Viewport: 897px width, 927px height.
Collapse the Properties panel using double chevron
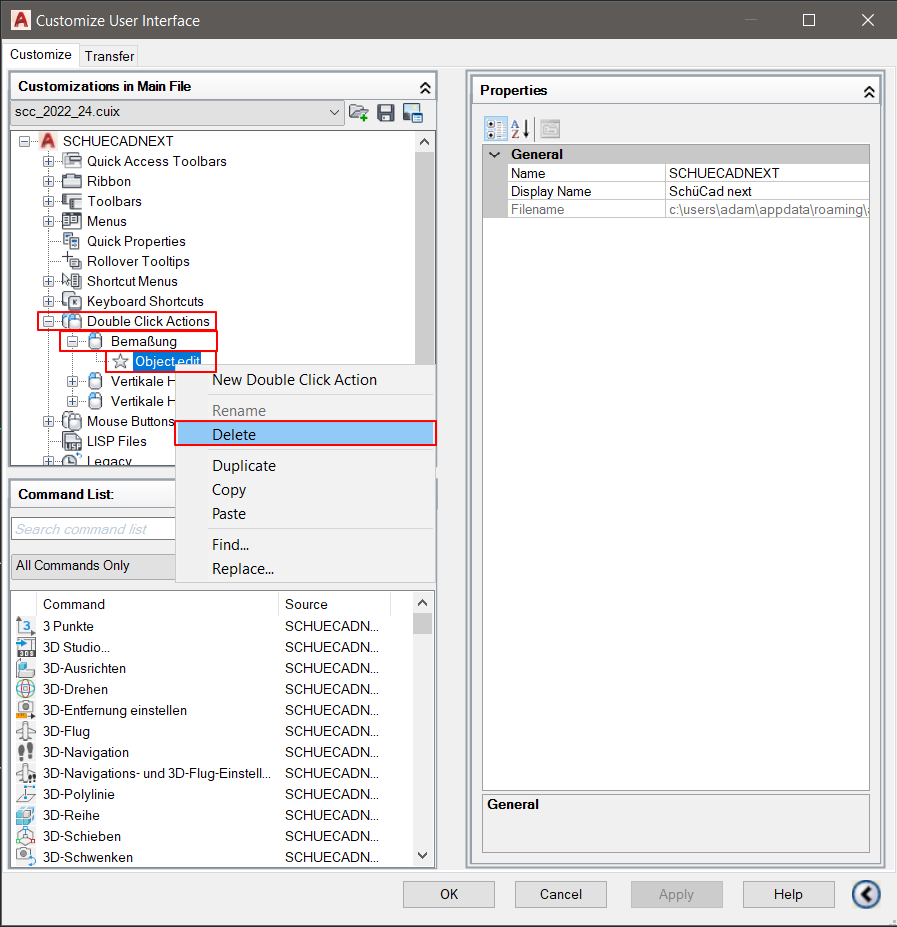[x=868, y=91]
